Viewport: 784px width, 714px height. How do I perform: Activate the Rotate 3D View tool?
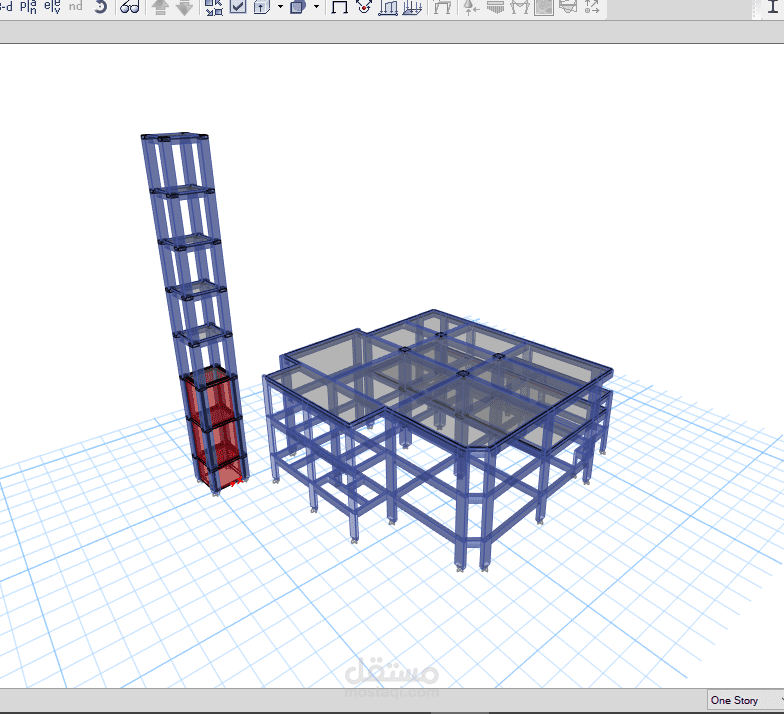point(100,6)
